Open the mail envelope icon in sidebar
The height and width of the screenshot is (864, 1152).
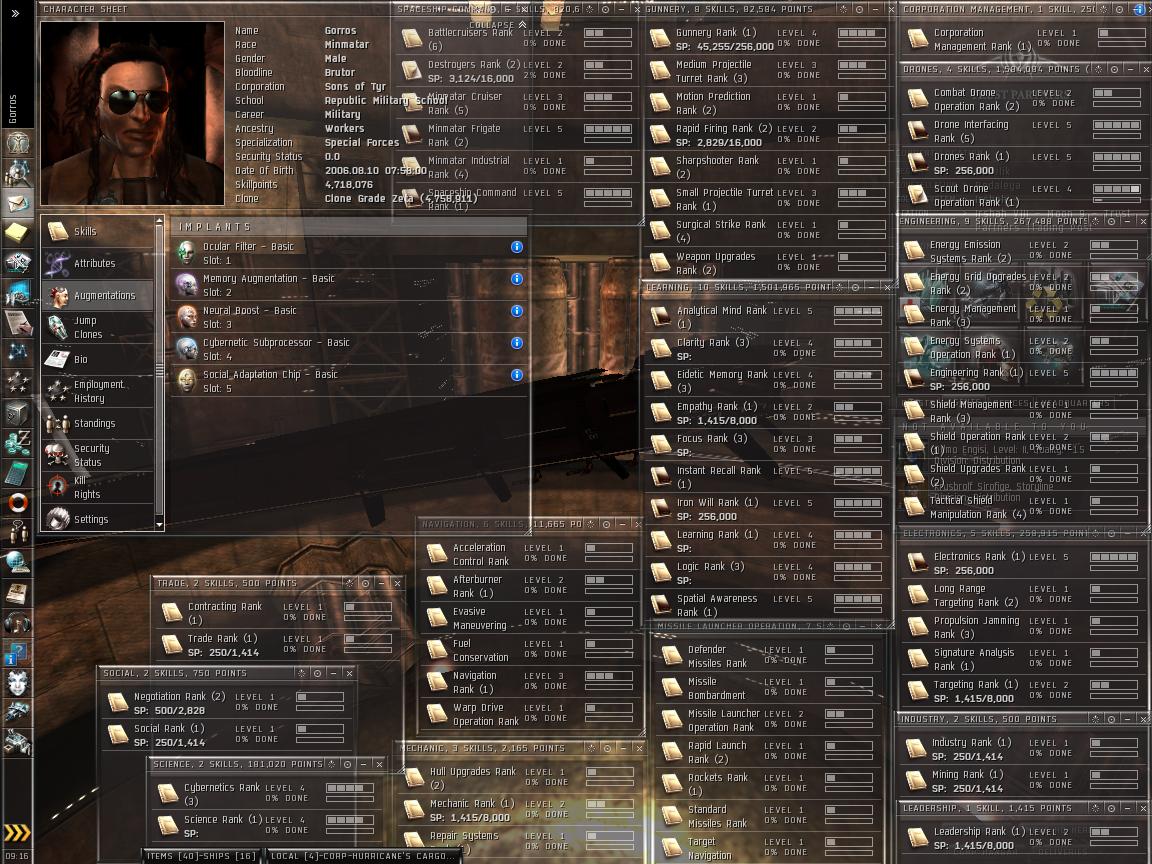tap(18, 202)
